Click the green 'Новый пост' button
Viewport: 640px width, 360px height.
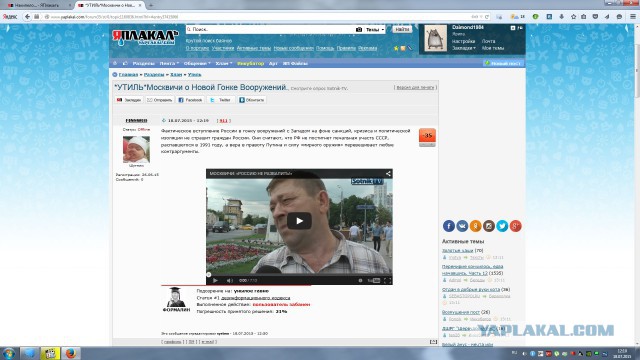coord(503,63)
